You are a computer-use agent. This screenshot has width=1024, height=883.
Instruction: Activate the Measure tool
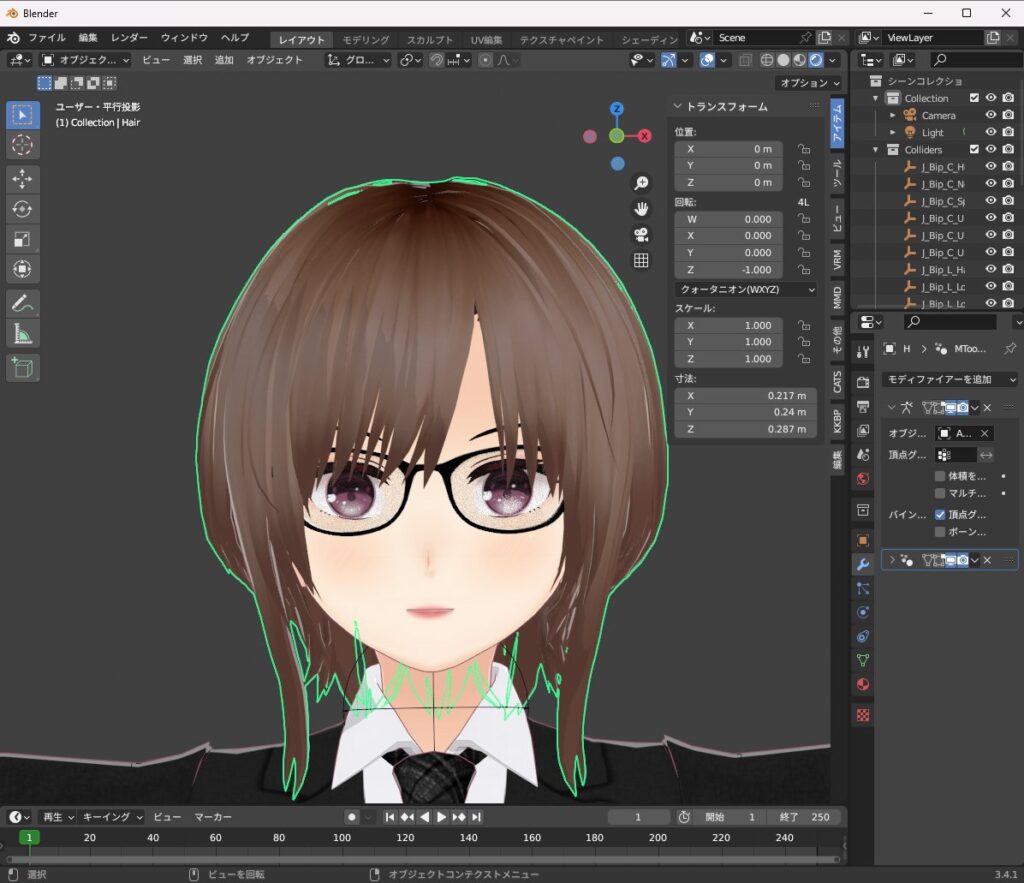[20, 333]
